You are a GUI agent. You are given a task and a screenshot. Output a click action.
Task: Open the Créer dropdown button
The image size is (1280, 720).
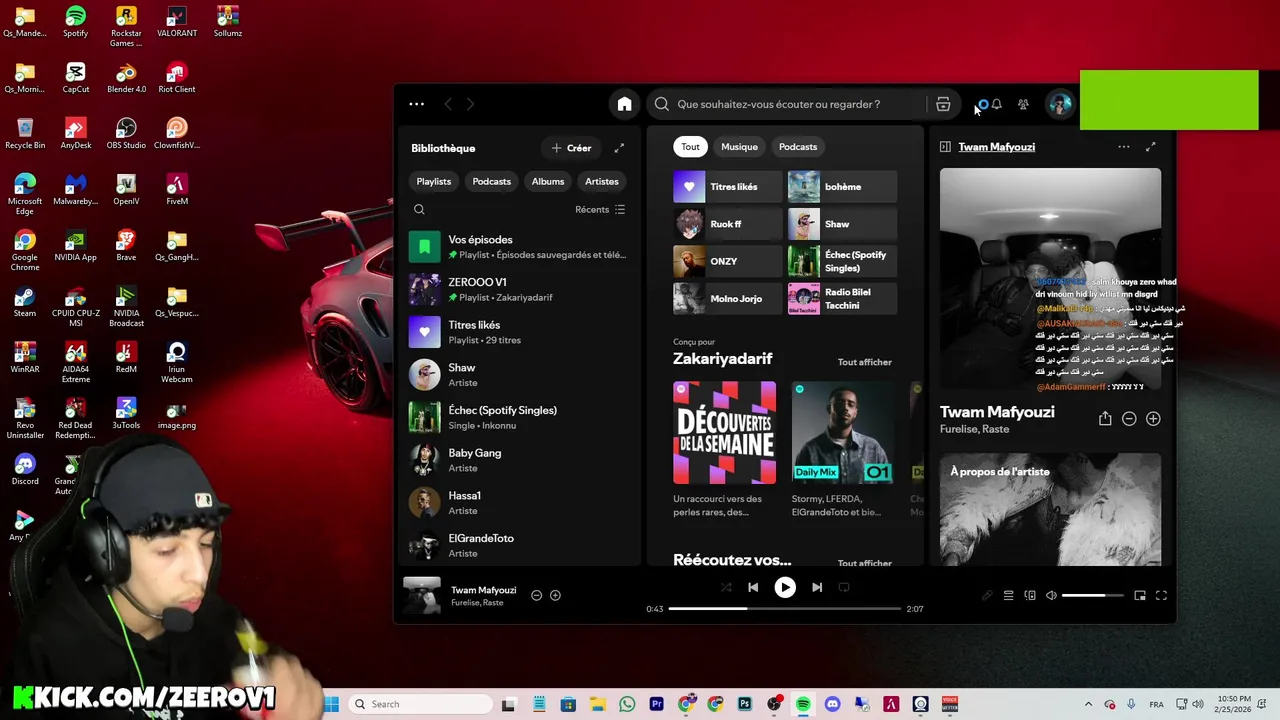pos(572,148)
